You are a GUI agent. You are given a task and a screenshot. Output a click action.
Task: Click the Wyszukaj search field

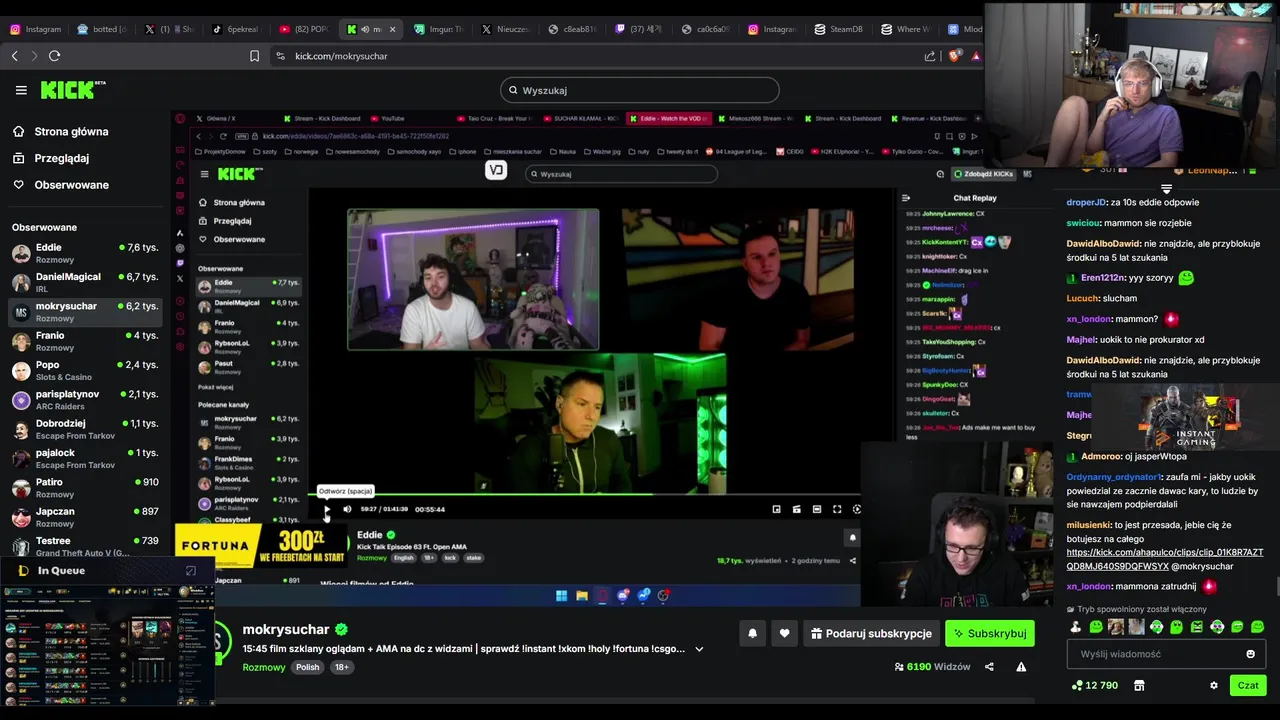click(639, 90)
